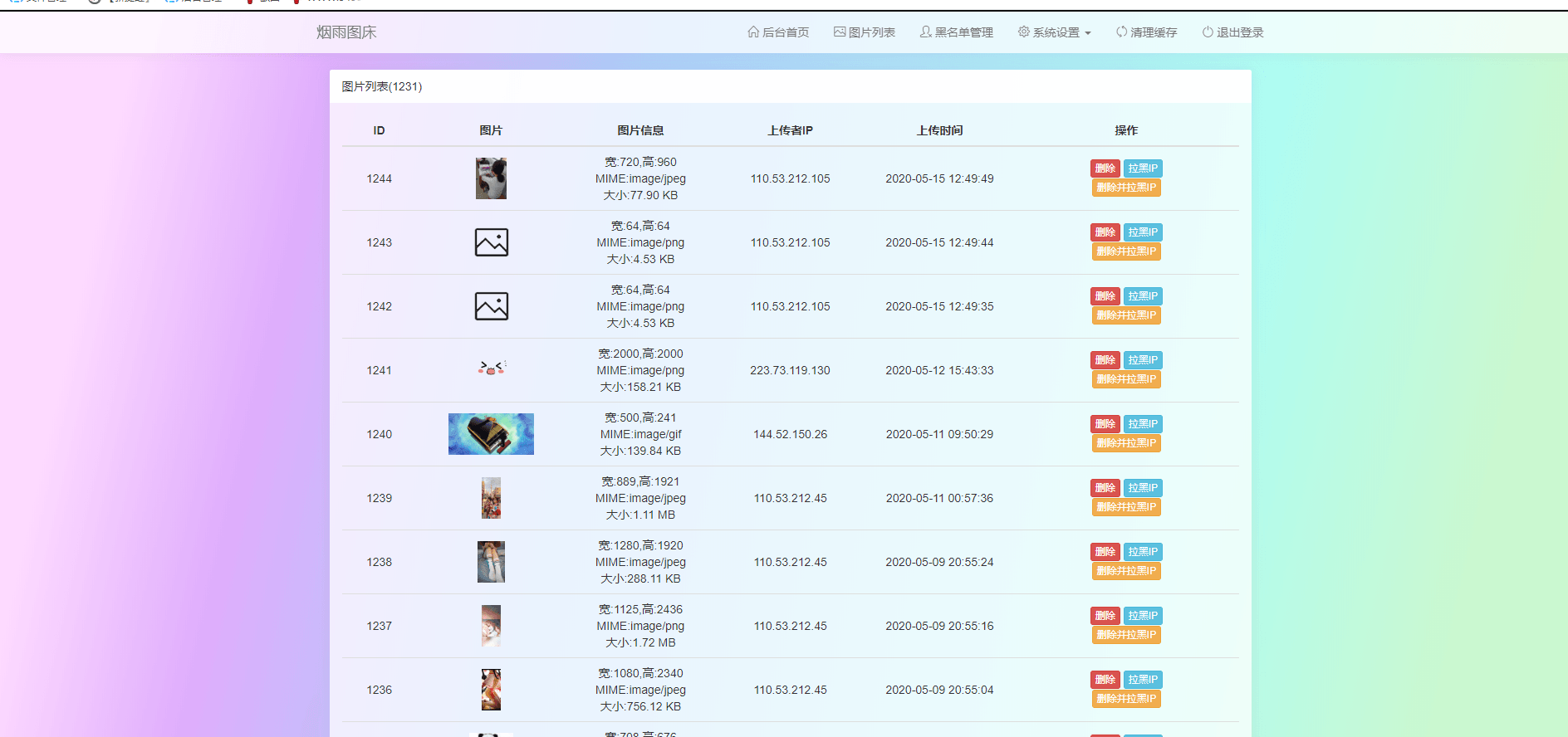Open thumbnail of image 1244
Image resolution: width=1568 pixels, height=737 pixels.
click(x=491, y=178)
